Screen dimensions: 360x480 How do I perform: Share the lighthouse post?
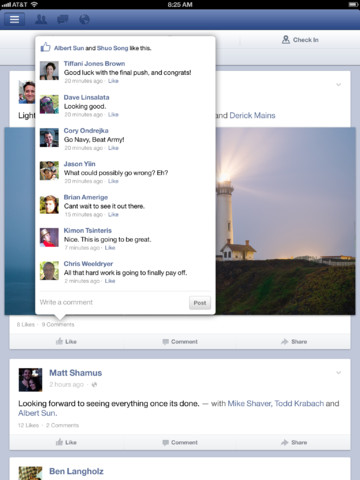294,342
